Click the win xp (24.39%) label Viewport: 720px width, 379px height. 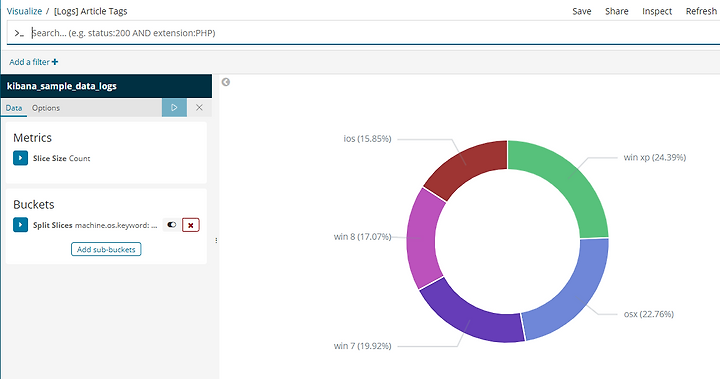654,157
